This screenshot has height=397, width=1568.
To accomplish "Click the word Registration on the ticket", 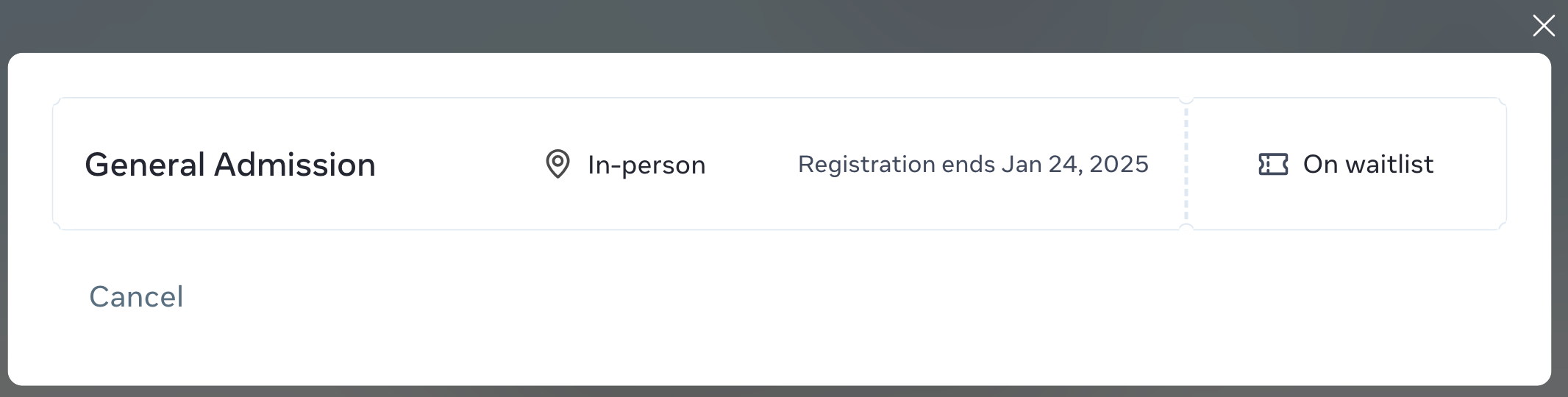I will [x=866, y=164].
